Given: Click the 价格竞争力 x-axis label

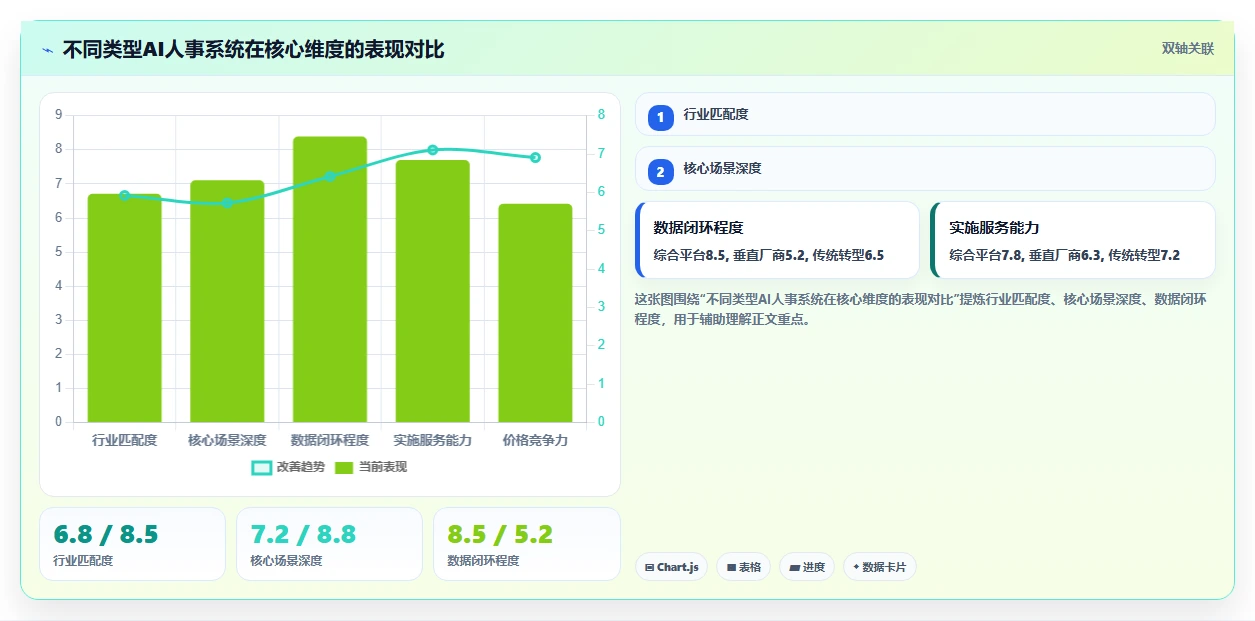Looking at the screenshot, I should pyautogui.click(x=535, y=440).
